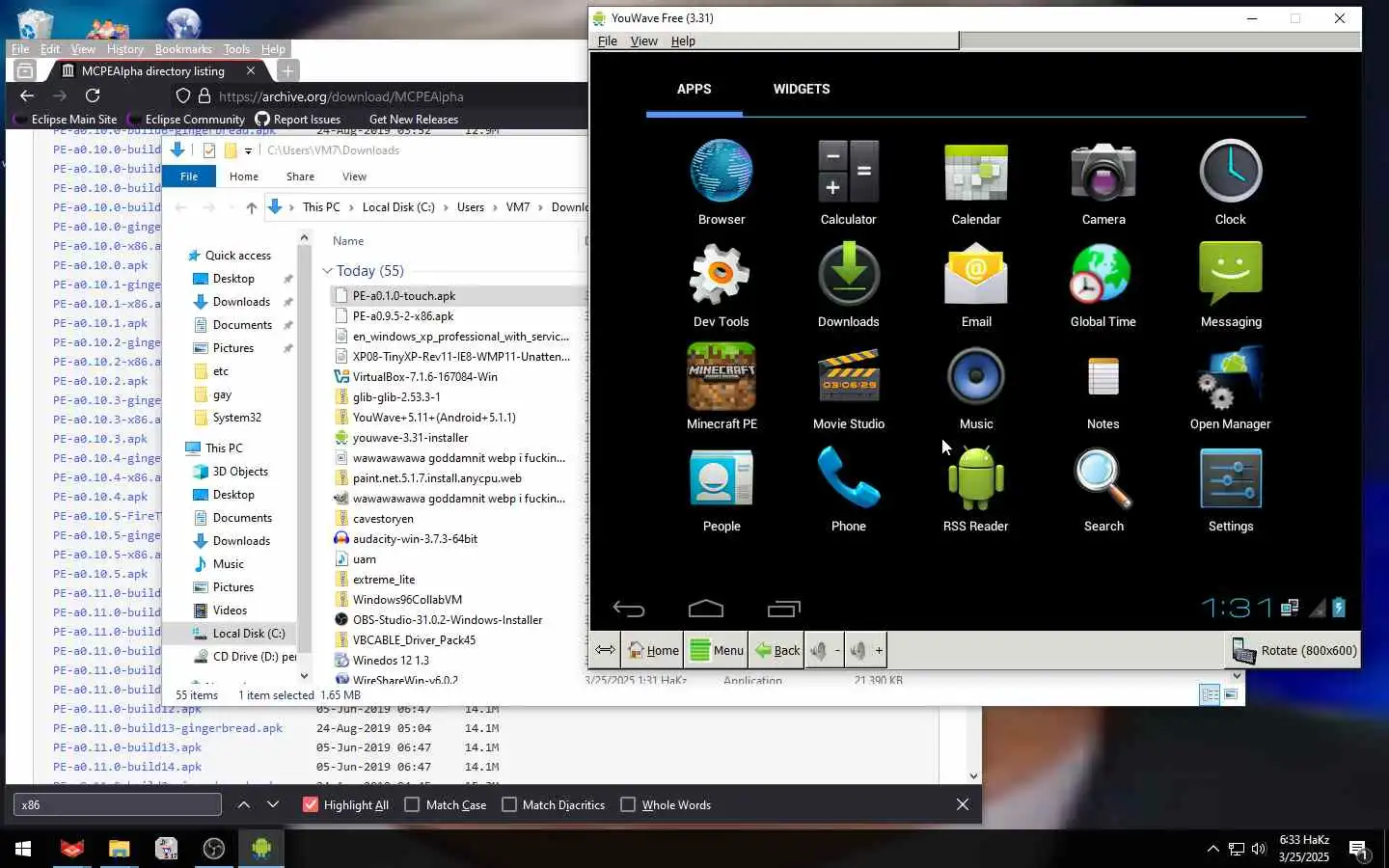1389x868 pixels.
Task: Click the Rotate (800x600) button
Action: coord(1294,650)
